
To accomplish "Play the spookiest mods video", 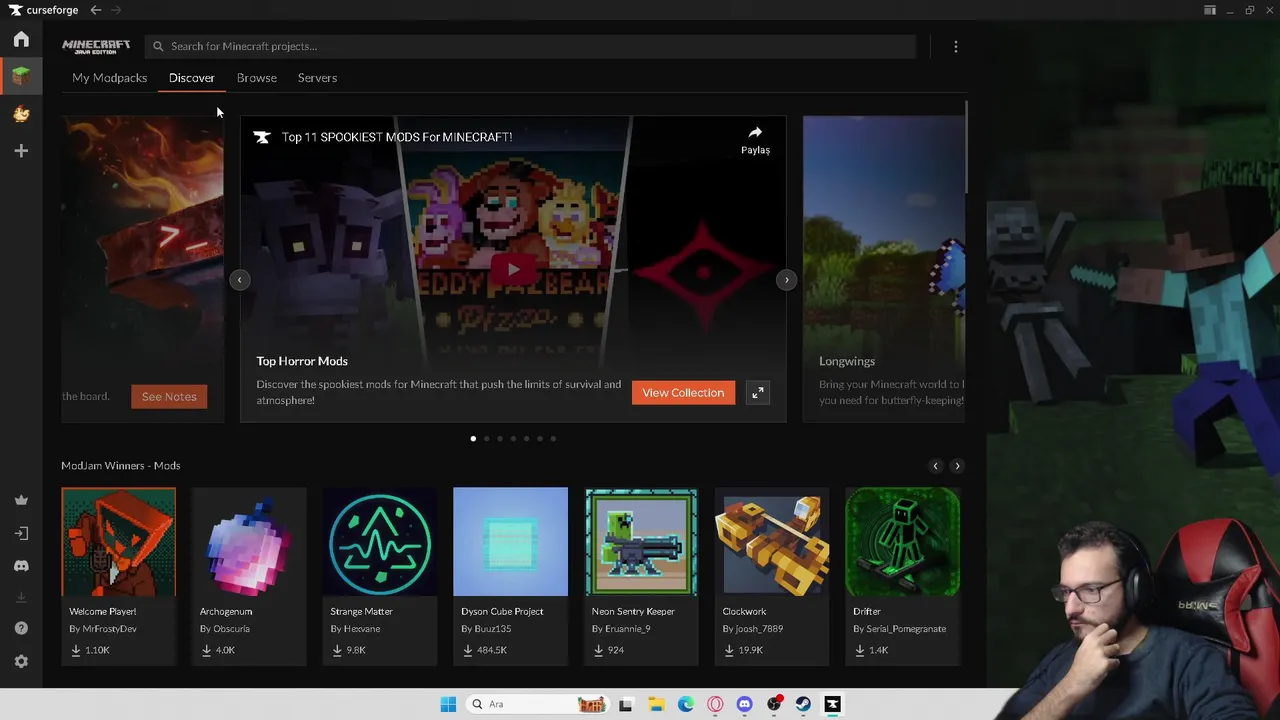I will coord(513,269).
